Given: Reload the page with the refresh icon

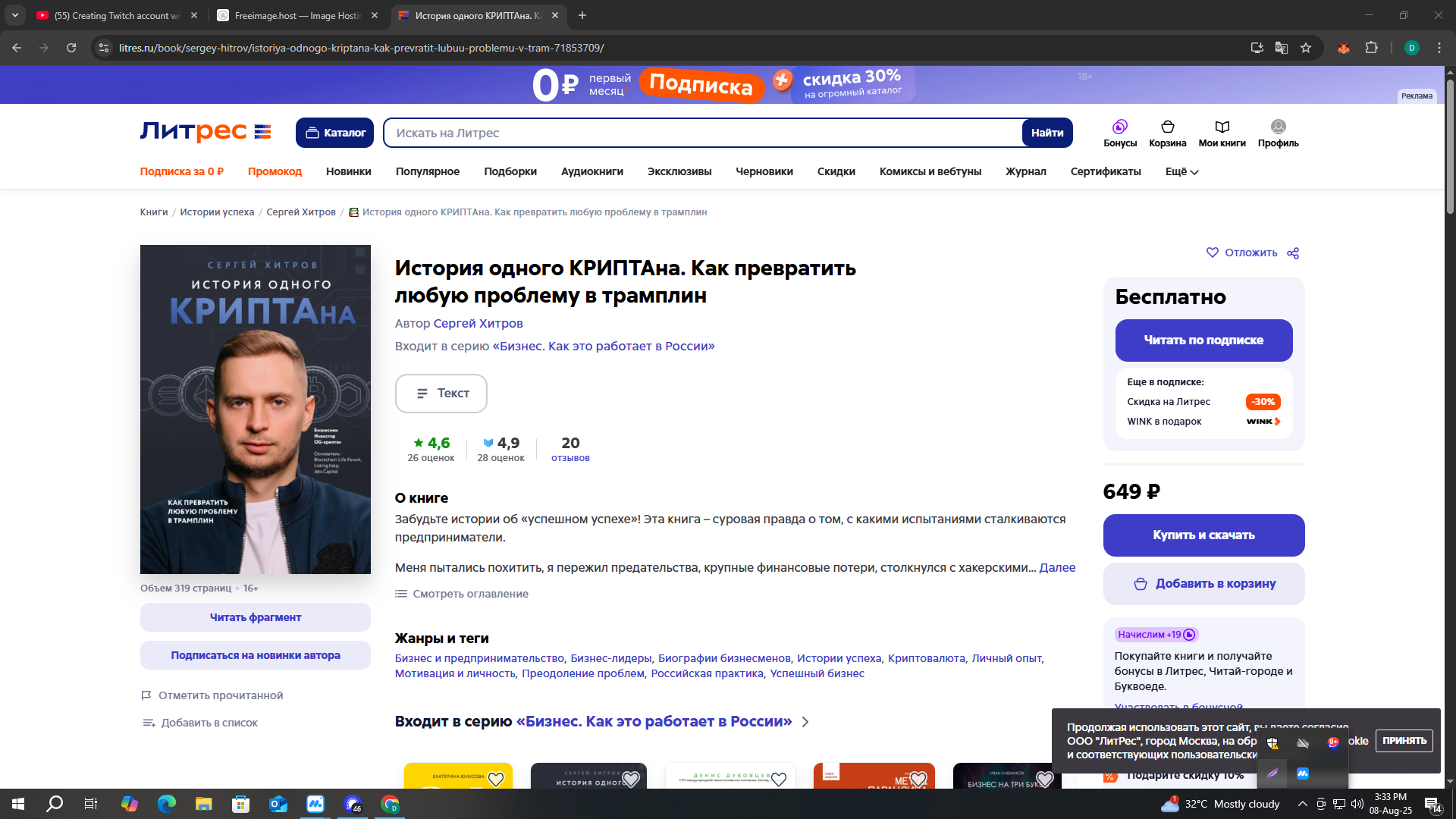Looking at the screenshot, I should click(71, 48).
